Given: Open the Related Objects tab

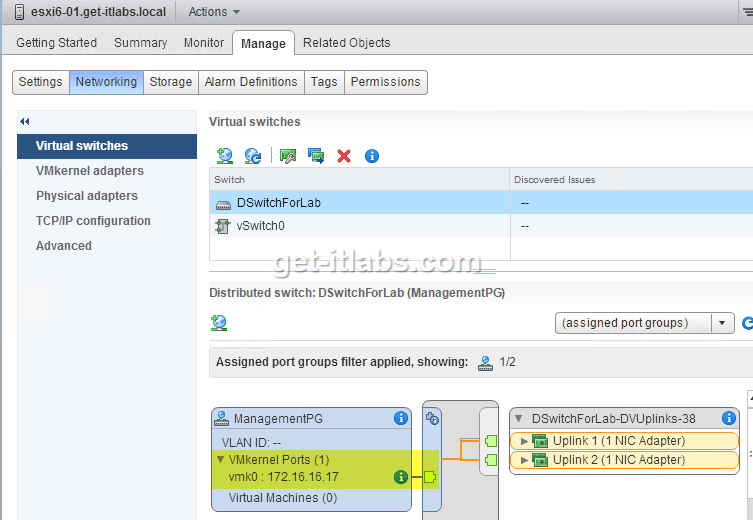Looking at the screenshot, I should (347, 43).
